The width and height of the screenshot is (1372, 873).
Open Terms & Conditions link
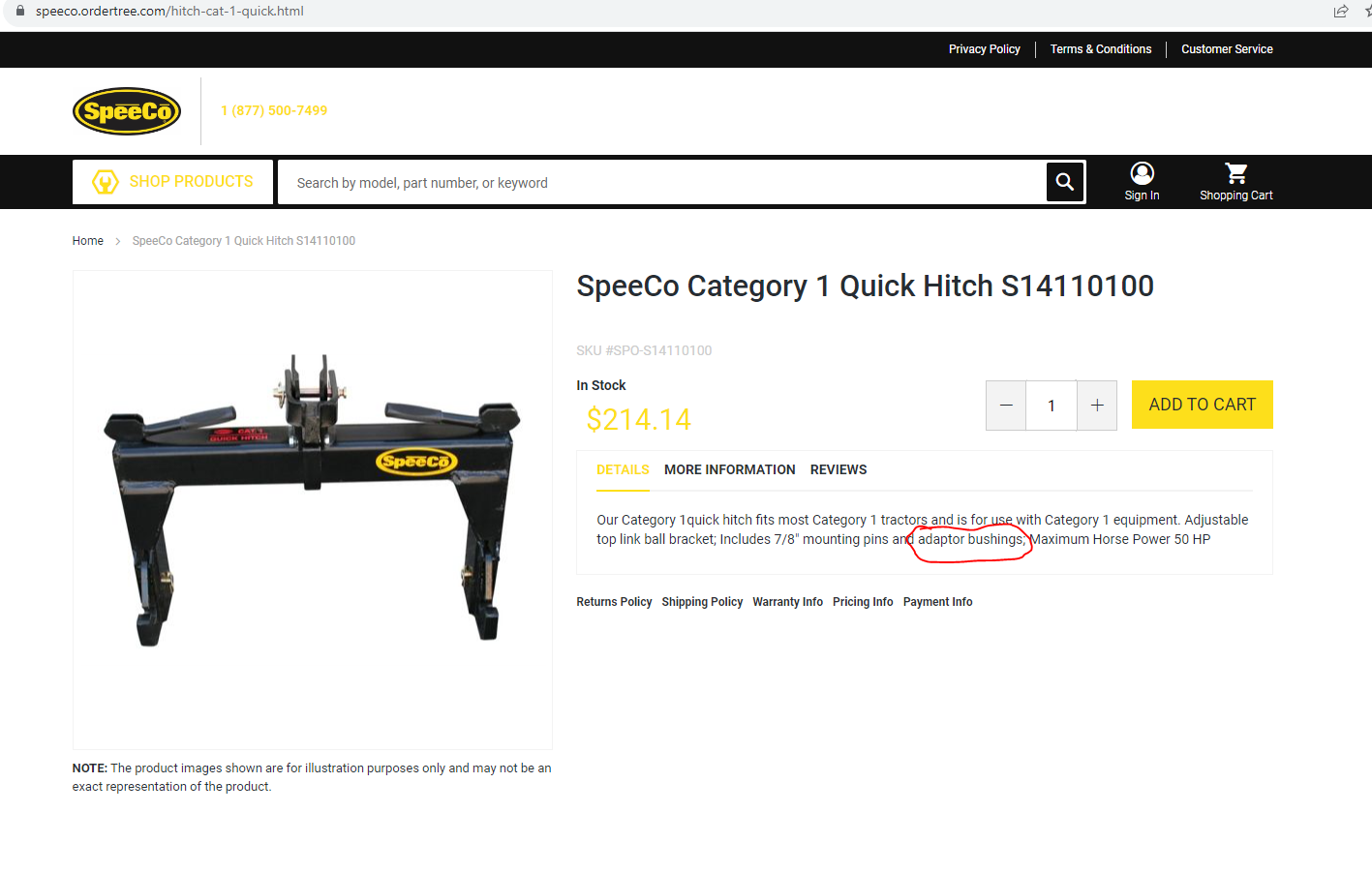[1100, 49]
